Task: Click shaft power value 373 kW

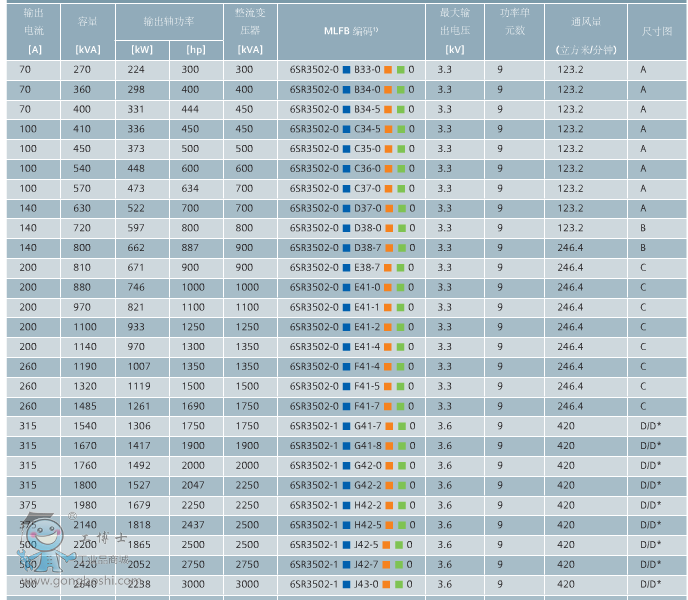Action: click(136, 149)
